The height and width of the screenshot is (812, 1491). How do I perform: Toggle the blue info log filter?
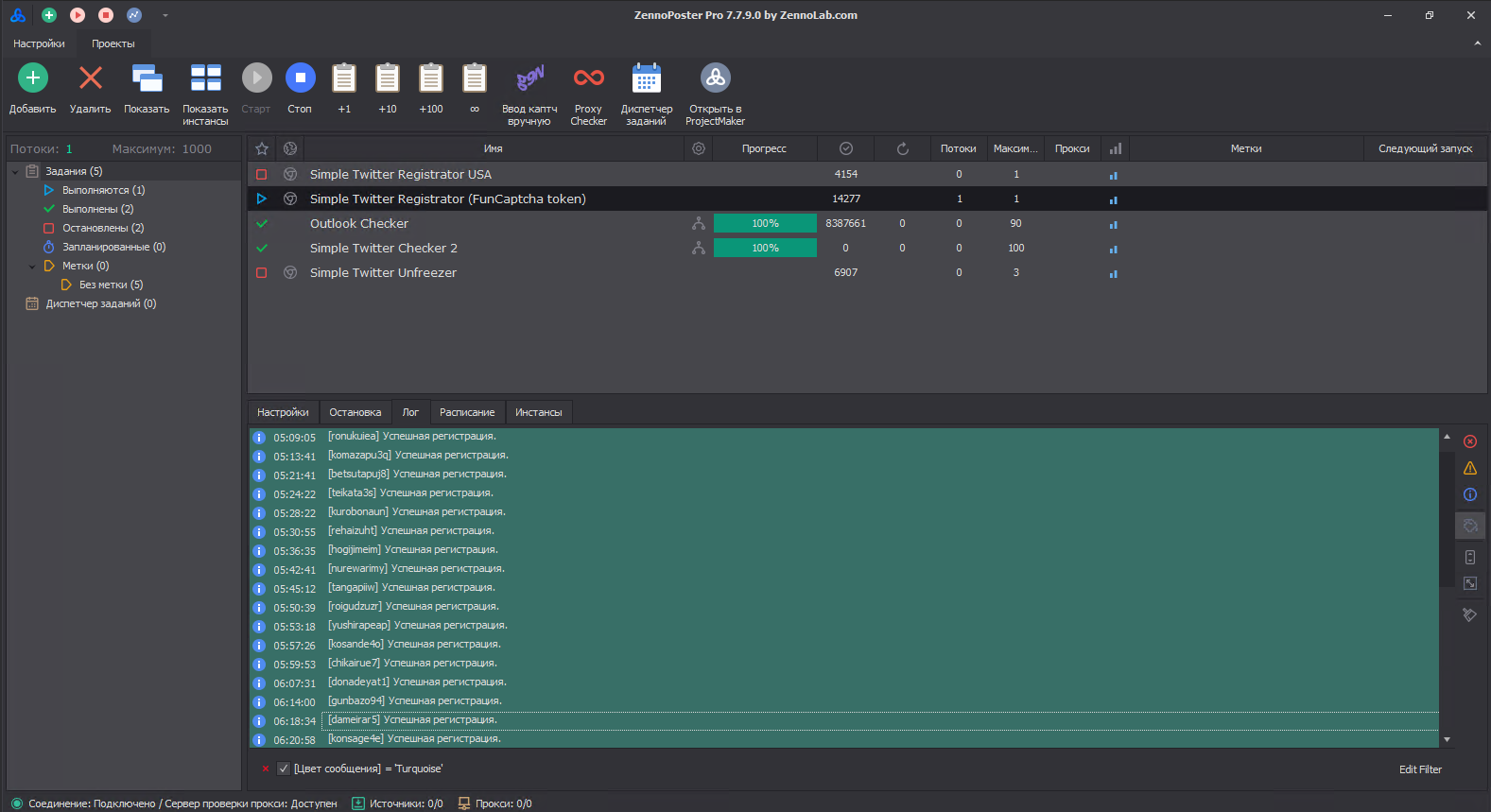pyautogui.click(x=1470, y=494)
